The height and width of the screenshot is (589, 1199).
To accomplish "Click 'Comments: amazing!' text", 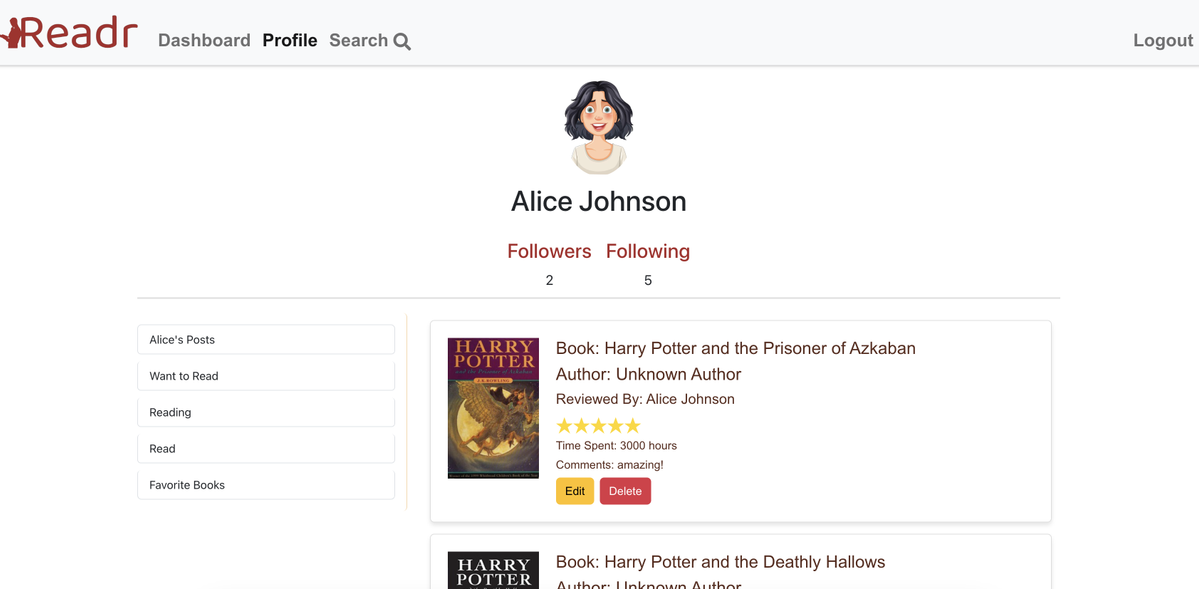I will click(x=609, y=465).
